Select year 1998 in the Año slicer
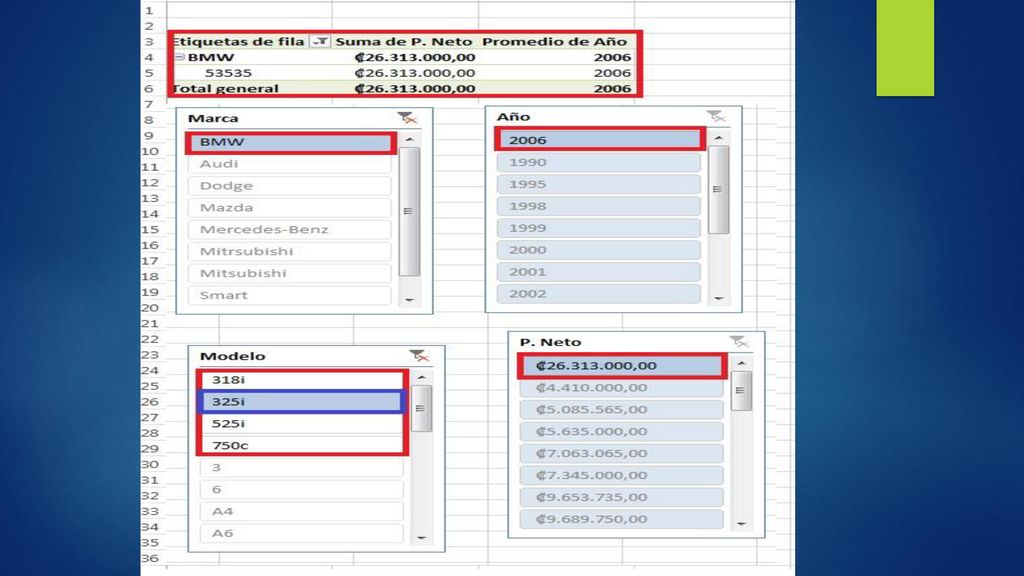The image size is (1024, 576). click(x=599, y=206)
